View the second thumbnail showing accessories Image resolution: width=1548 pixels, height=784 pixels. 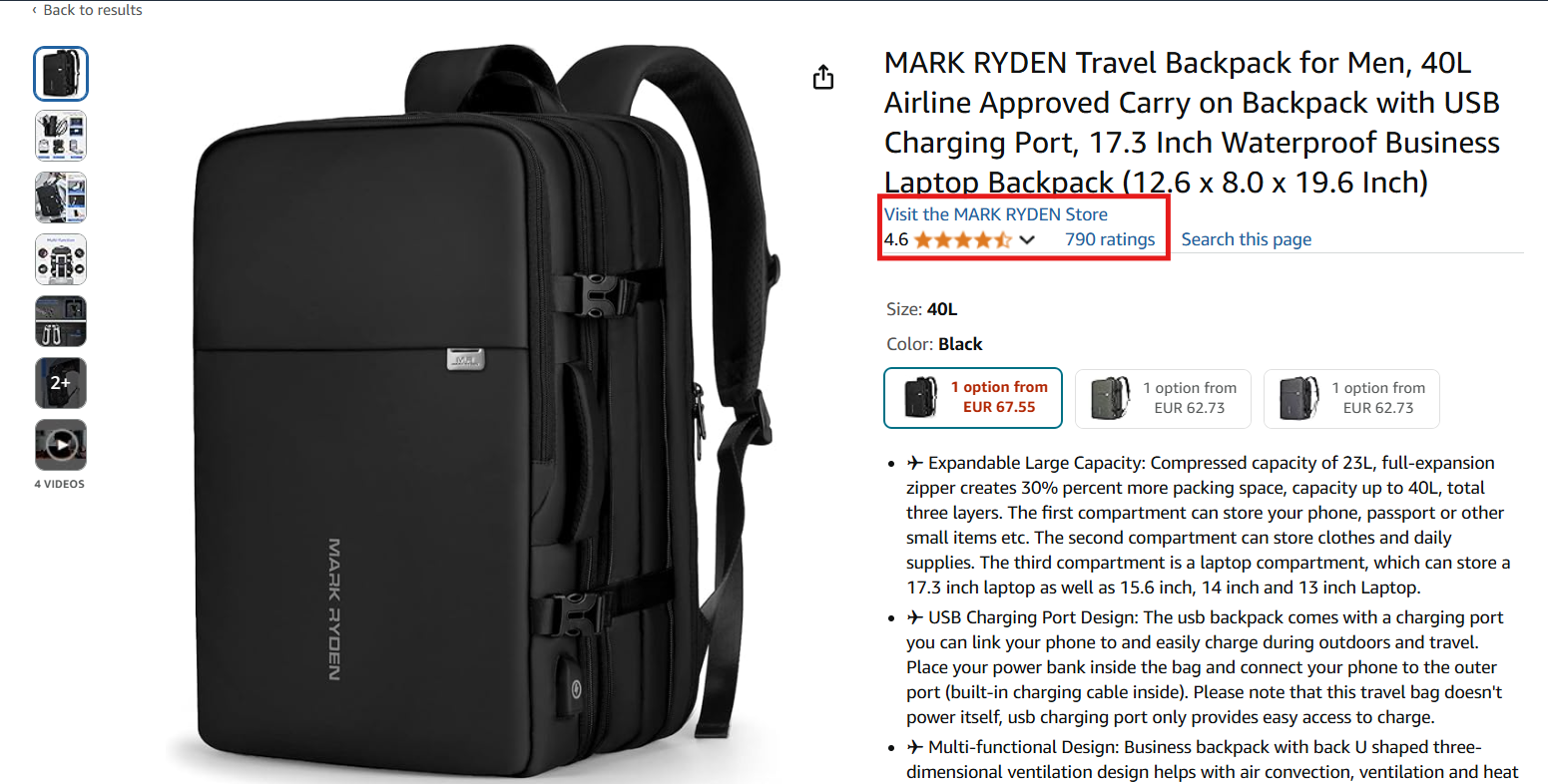coord(61,136)
